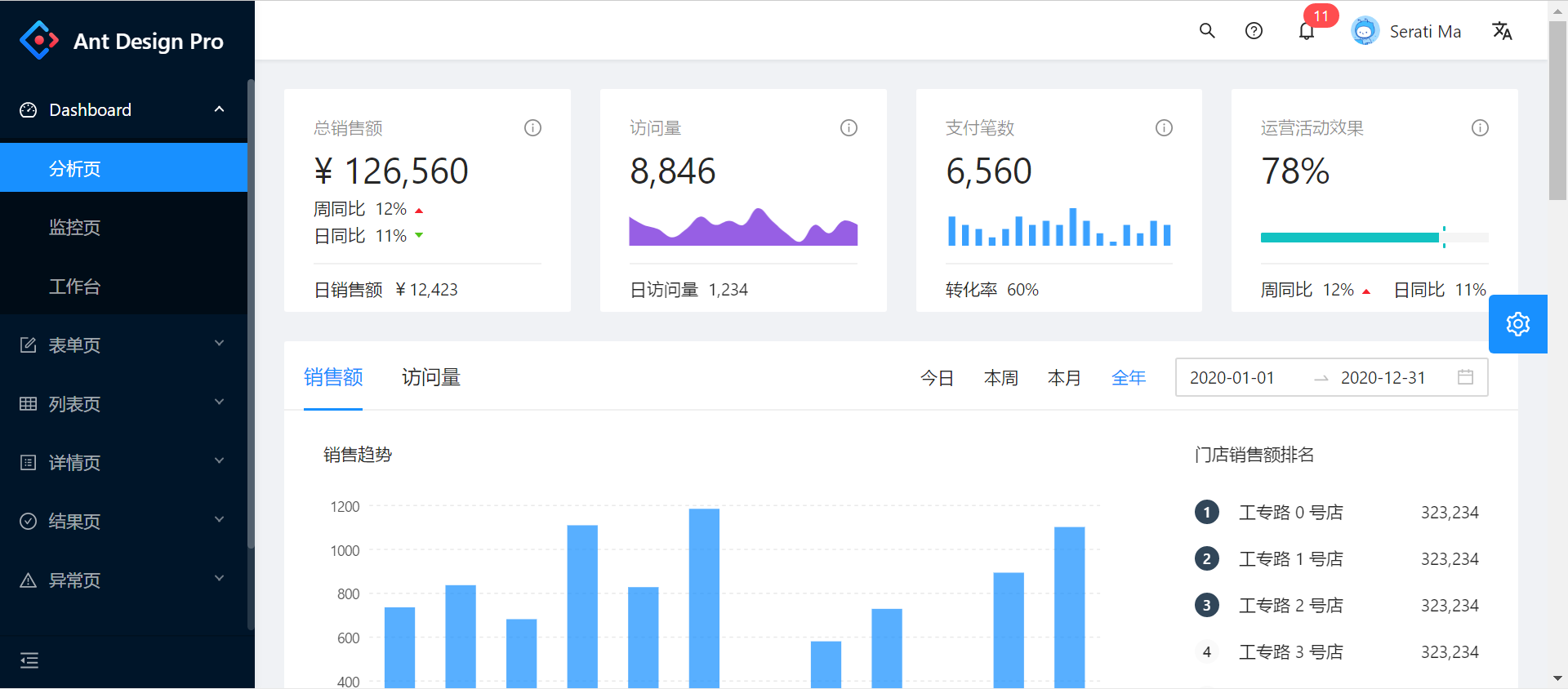Click the Dashboard menu icon
This screenshot has width=1568, height=689.
(x=29, y=110)
